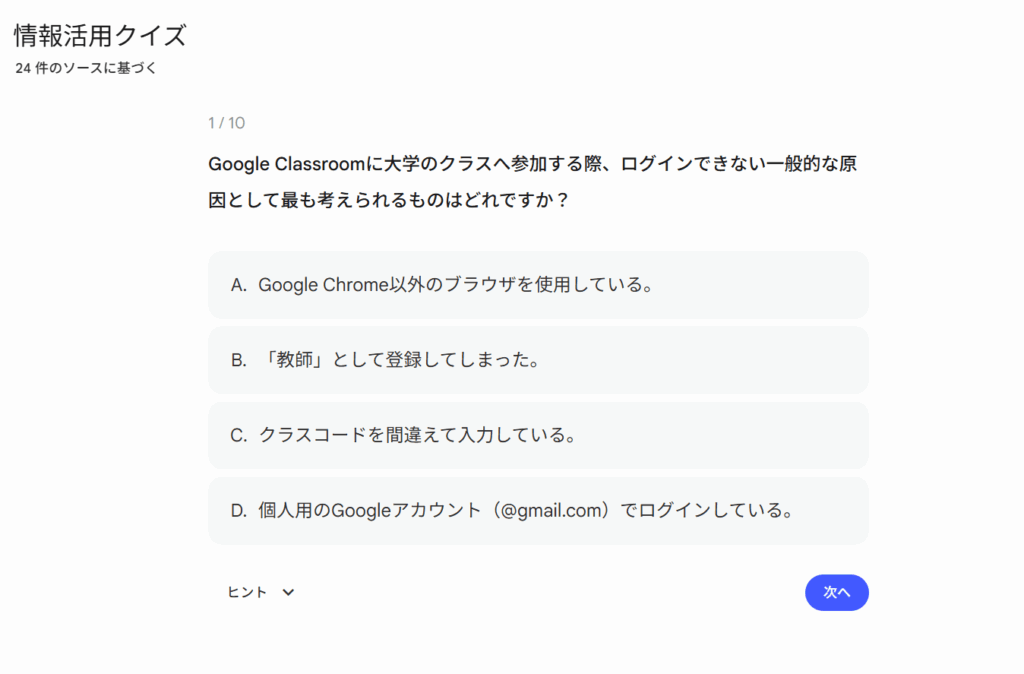Click the 情報活用クイズ page title

tap(100, 36)
